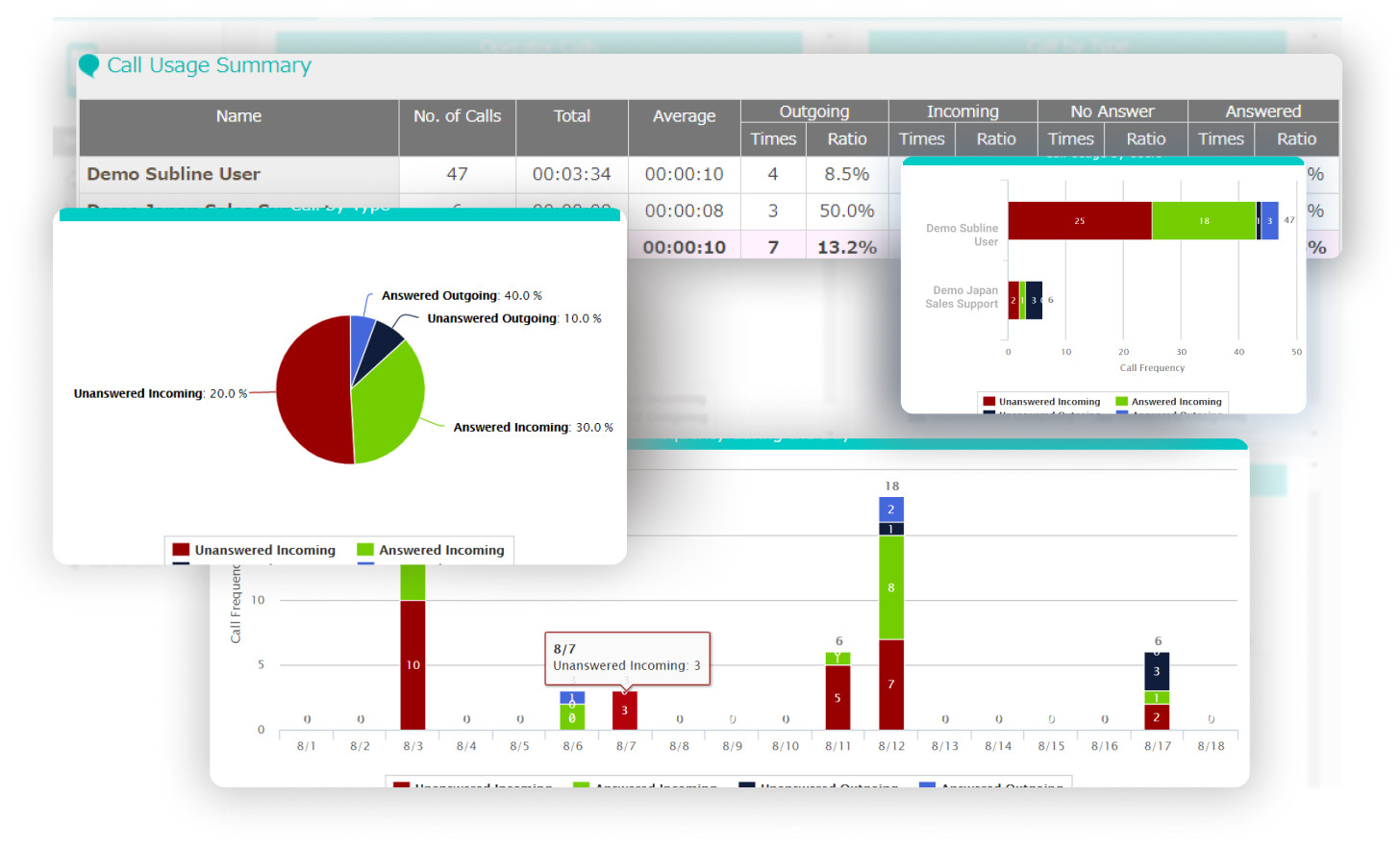Select the Demo Subline User row name
Screen dimensions: 1400x846
coord(173,174)
